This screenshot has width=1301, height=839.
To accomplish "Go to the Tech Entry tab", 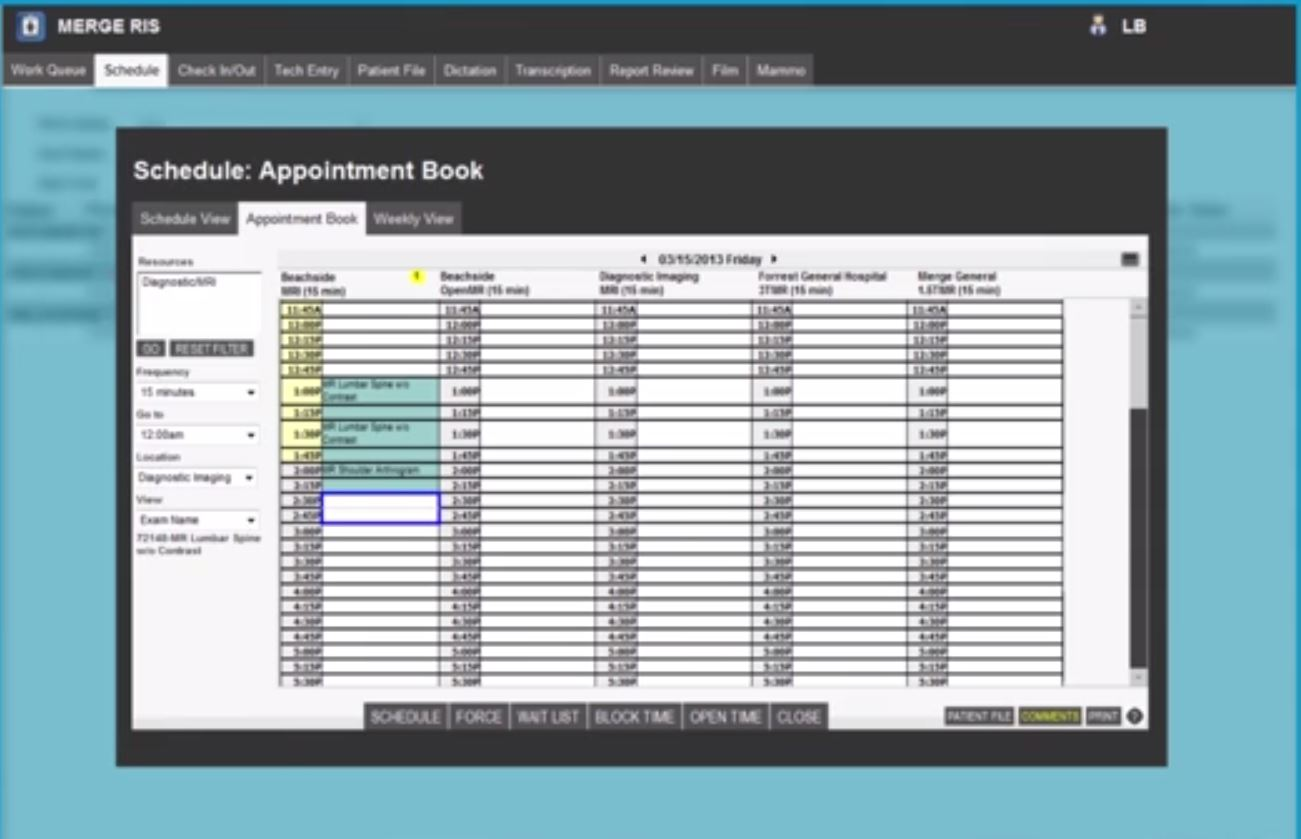I will pyautogui.click(x=306, y=71).
